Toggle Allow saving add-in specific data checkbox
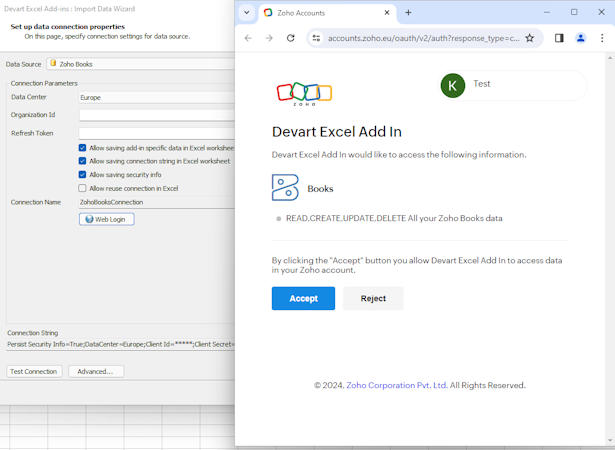This screenshot has height=450, width=615. pos(82,148)
